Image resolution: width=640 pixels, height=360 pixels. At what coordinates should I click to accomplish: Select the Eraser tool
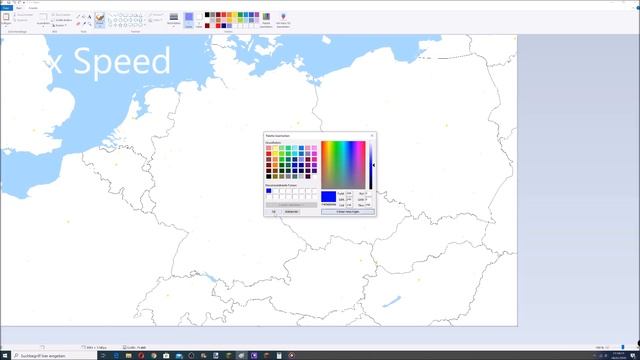(78, 24)
